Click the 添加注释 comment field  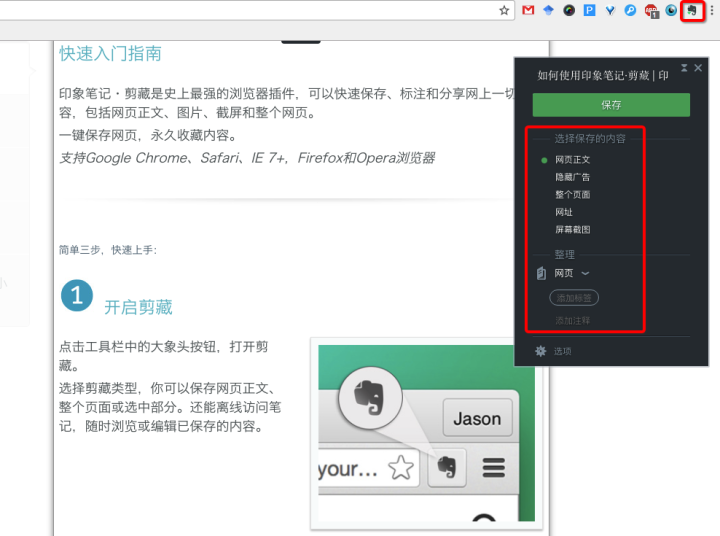(573, 321)
